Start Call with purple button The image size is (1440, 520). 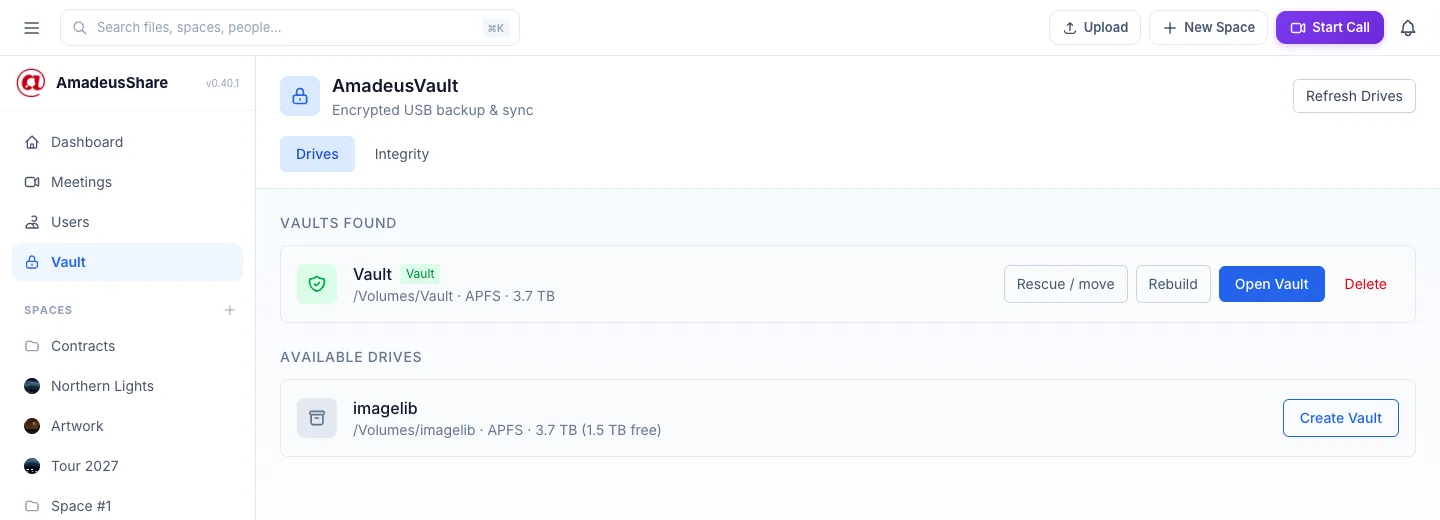1329,28
